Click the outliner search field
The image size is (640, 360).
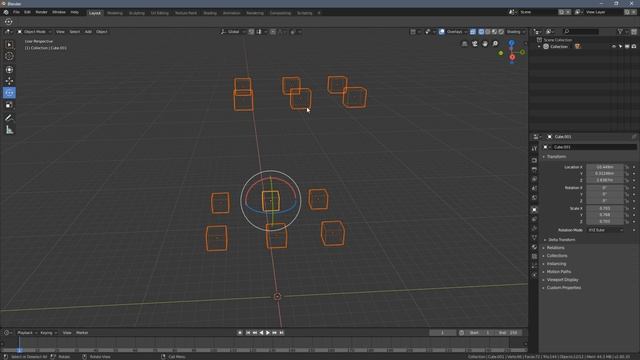[x=581, y=31]
